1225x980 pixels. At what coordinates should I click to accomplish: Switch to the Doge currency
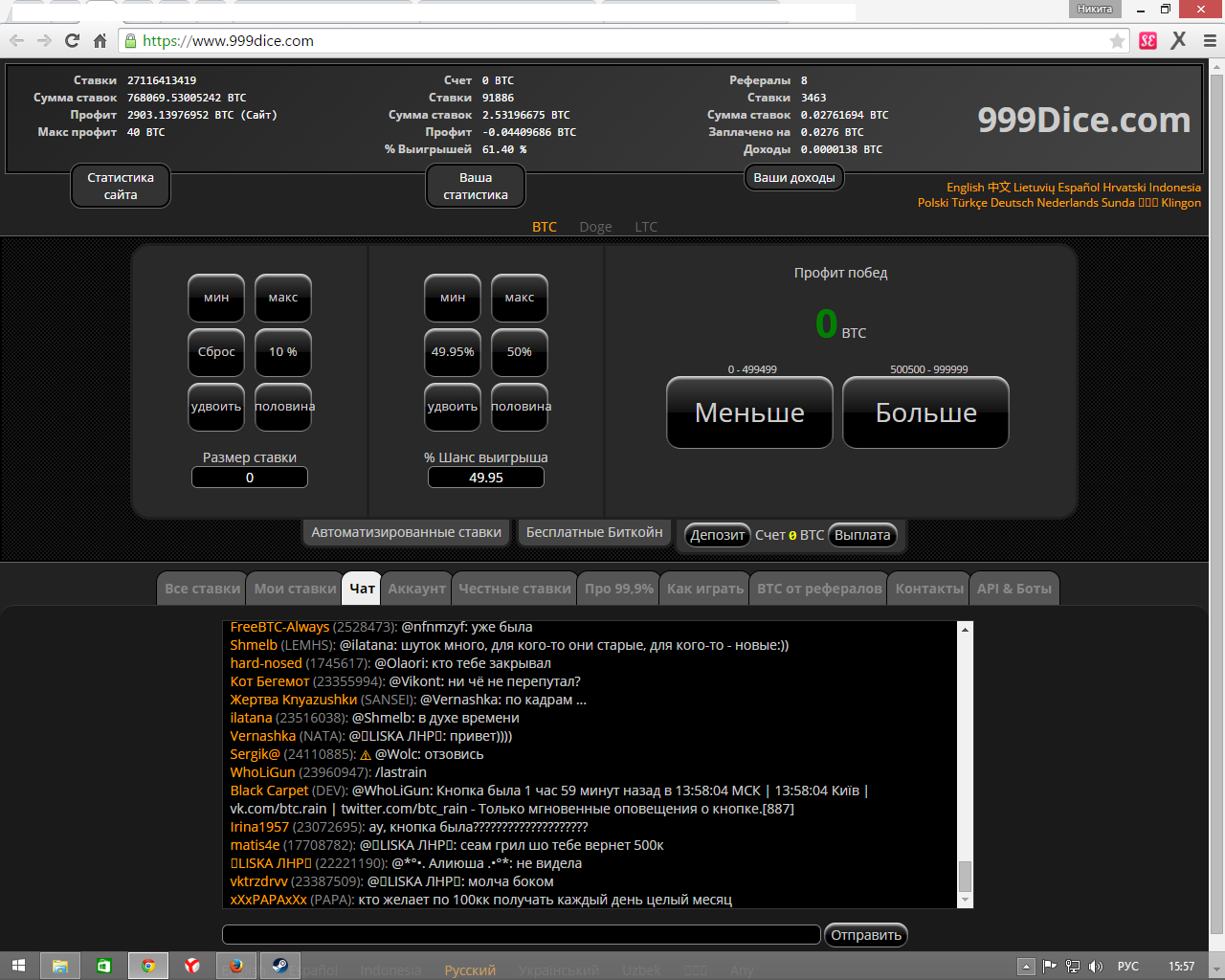click(595, 227)
